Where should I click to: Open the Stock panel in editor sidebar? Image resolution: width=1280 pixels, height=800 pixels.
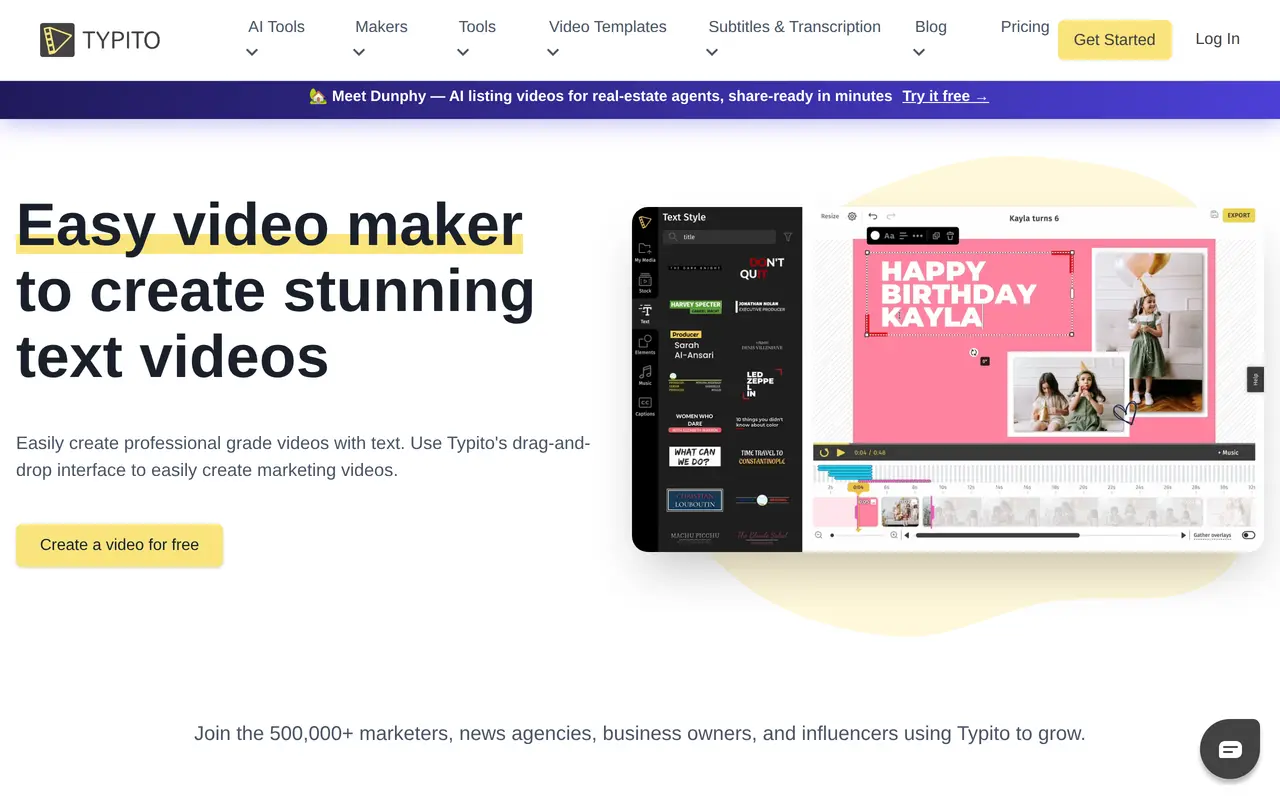pyautogui.click(x=645, y=283)
